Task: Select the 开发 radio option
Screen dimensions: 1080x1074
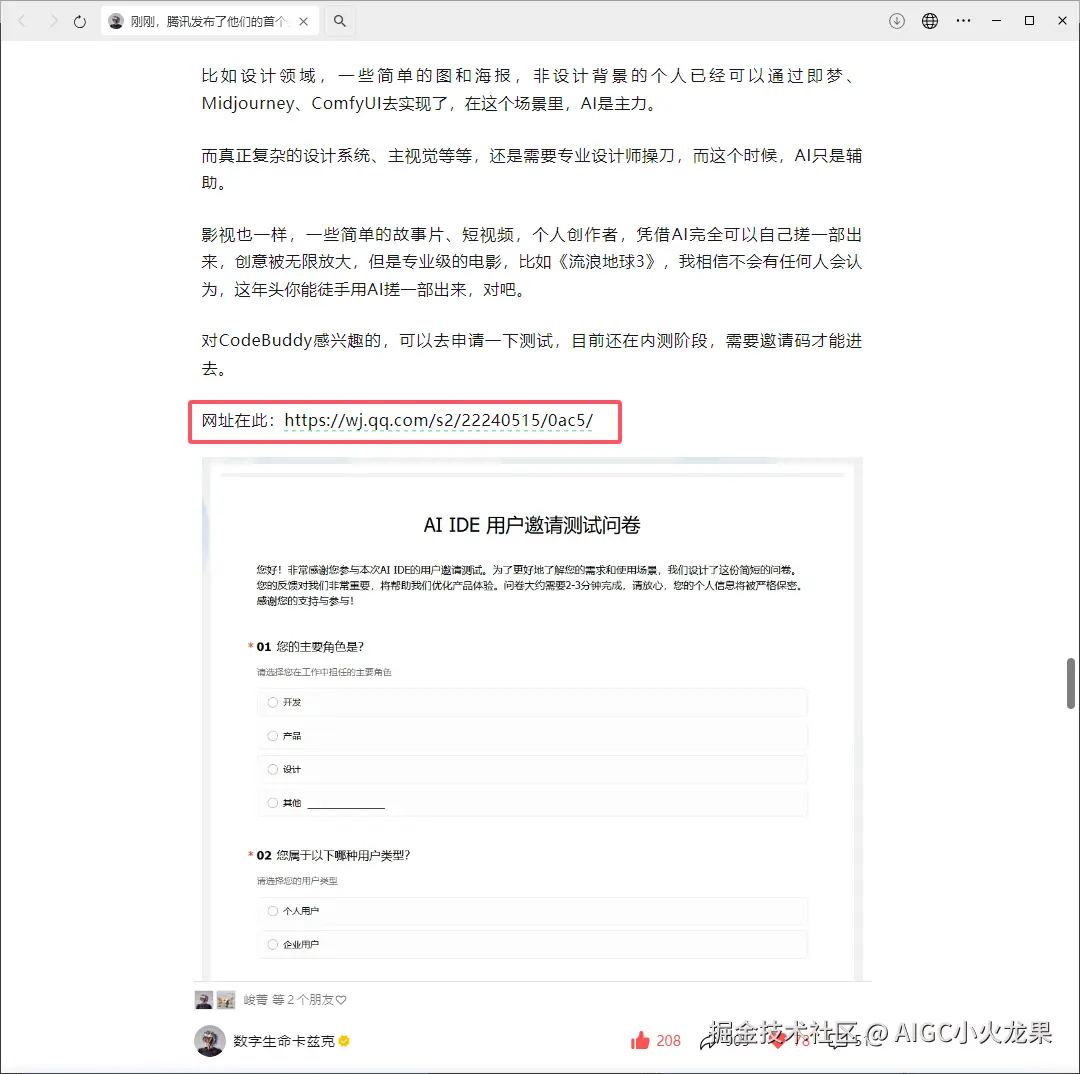Action: (272, 702)
